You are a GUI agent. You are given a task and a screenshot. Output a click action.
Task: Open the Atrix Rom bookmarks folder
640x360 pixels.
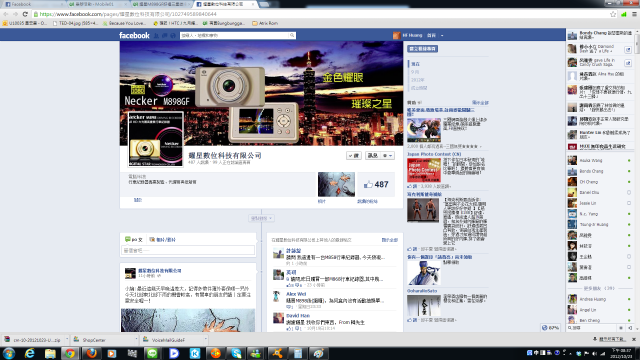[x=265, y=23]
